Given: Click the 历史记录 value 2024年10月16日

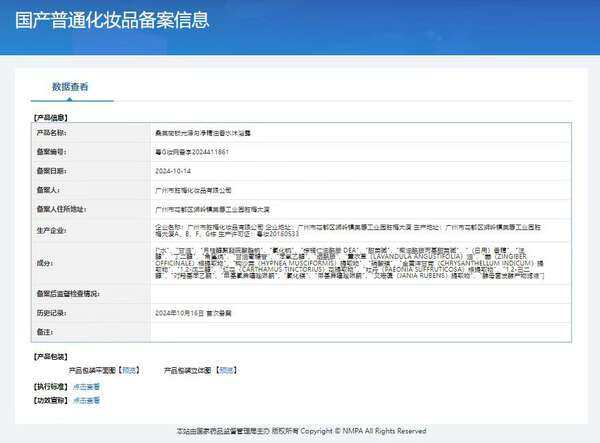Looking at the screenshot, I should (x=179, y=313).
